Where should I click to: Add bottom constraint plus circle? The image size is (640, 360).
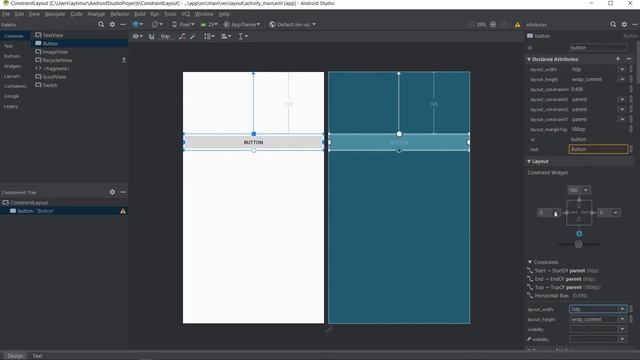pyautogui.click(x=579, y=233)
